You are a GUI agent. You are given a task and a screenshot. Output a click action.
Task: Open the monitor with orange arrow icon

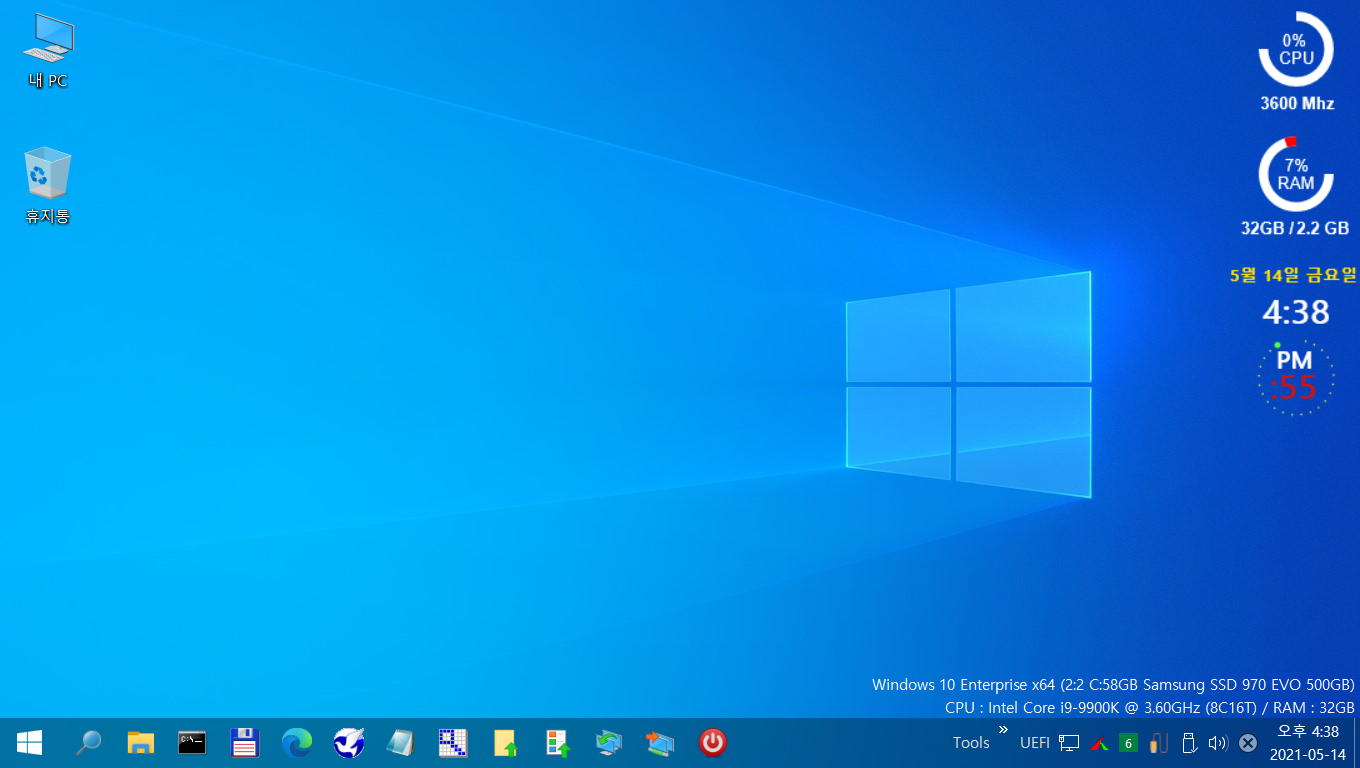pos(660,742)
